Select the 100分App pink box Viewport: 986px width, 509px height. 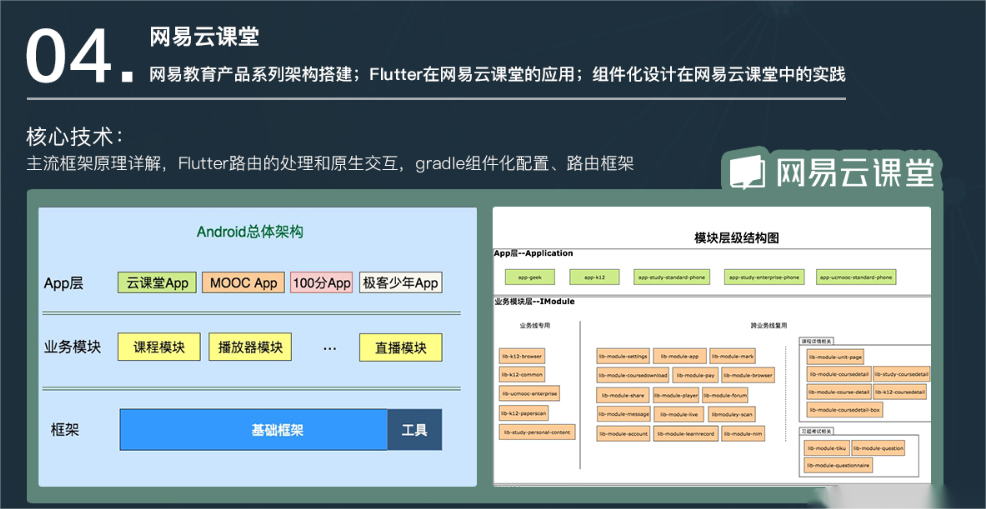pyautogui.click(x=321, y=283)
